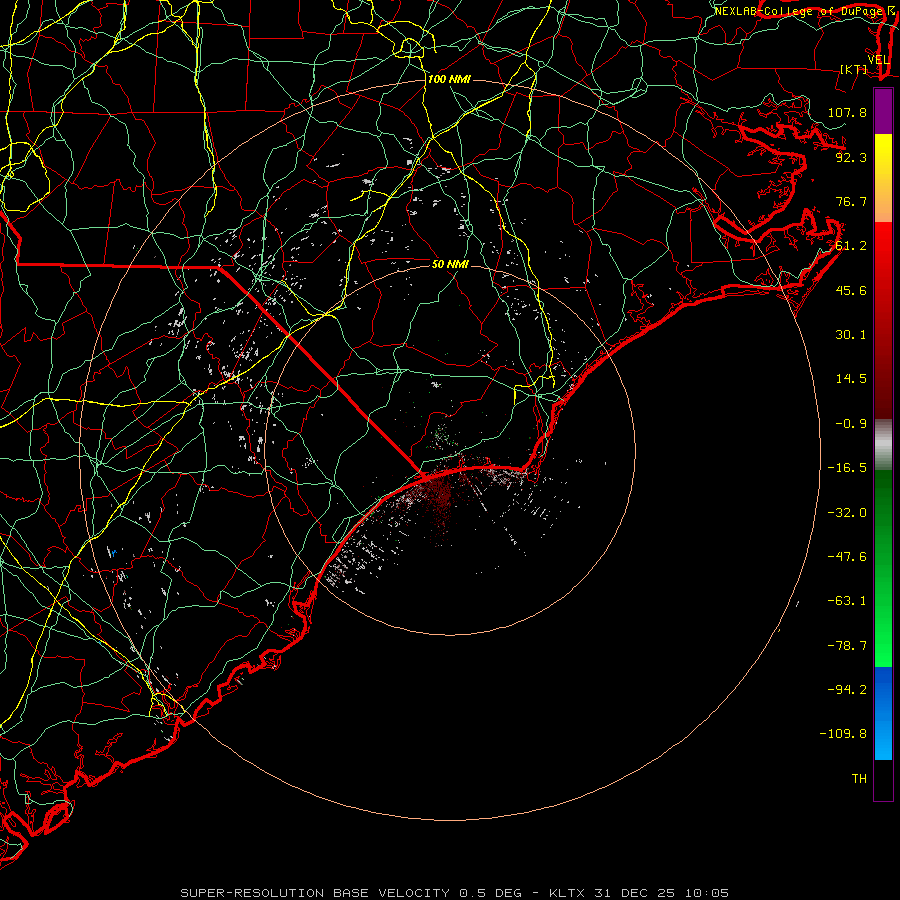Select the -16.5 legend value
Image resolution: width=900 pixels, height=900 pixels.
[x=847, y=468]
